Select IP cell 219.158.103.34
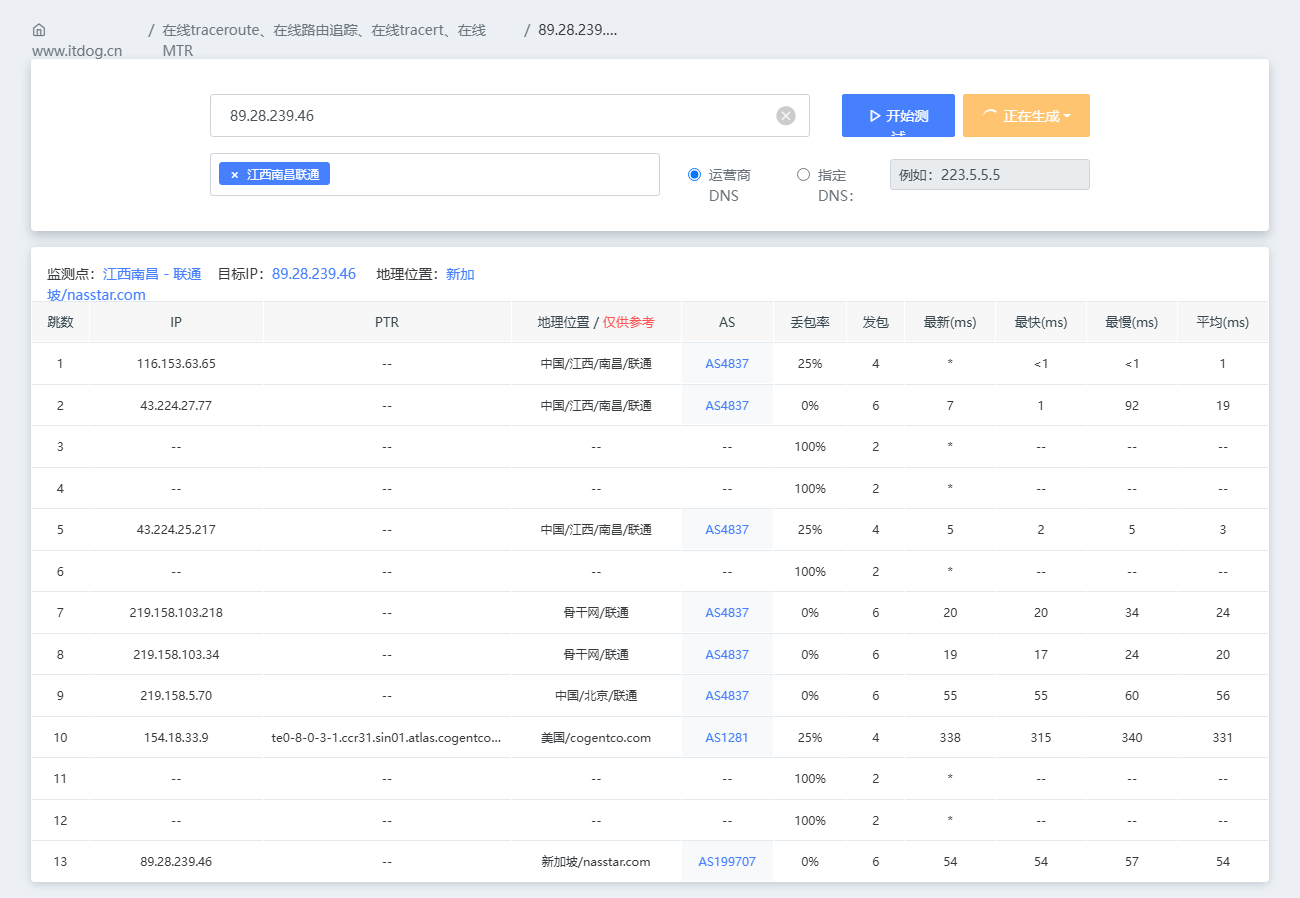Screen dimensions: 1300x898 176,655
